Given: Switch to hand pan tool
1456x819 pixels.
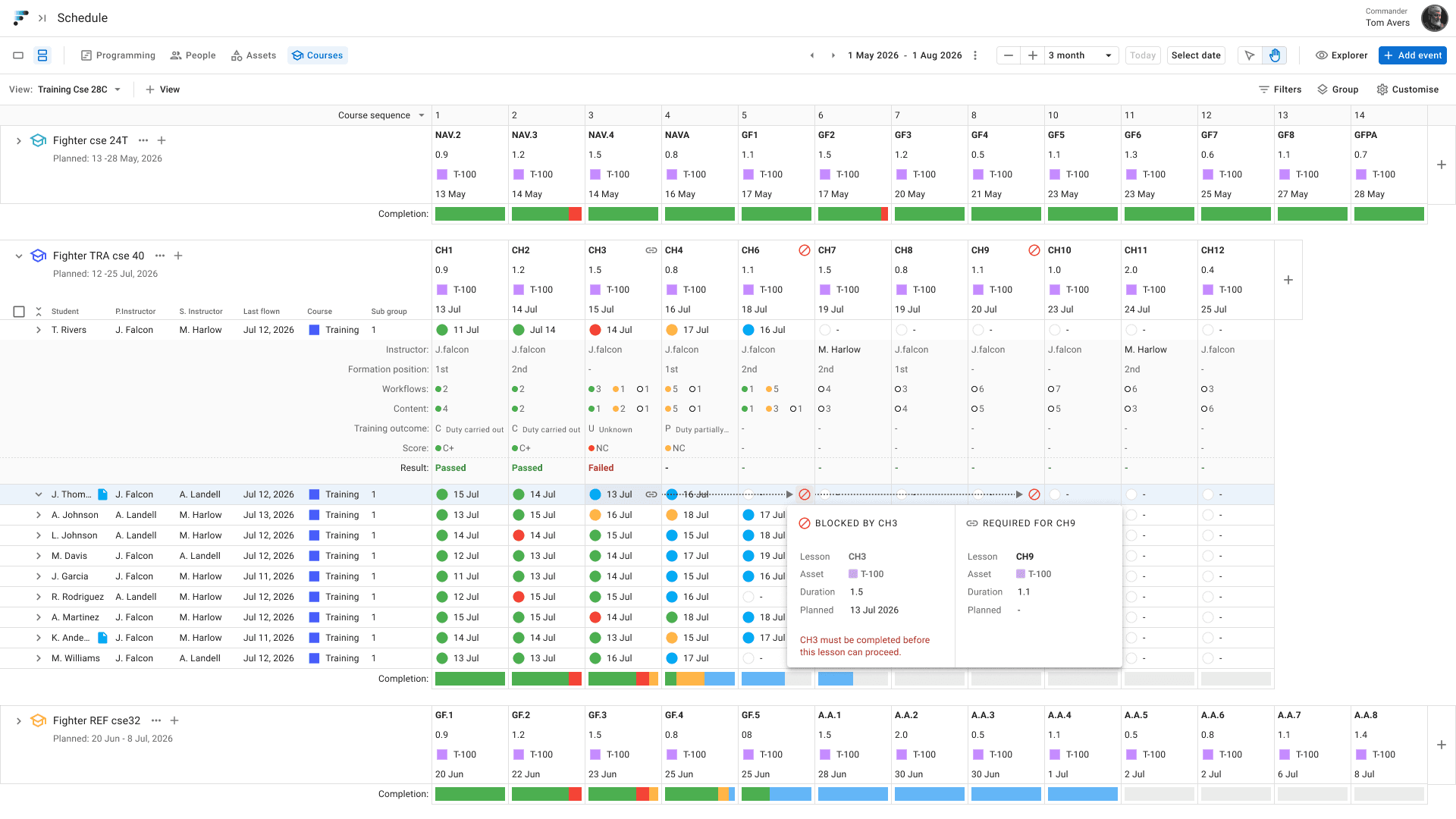Looking at the screenshot, I should pos(1275,55).
